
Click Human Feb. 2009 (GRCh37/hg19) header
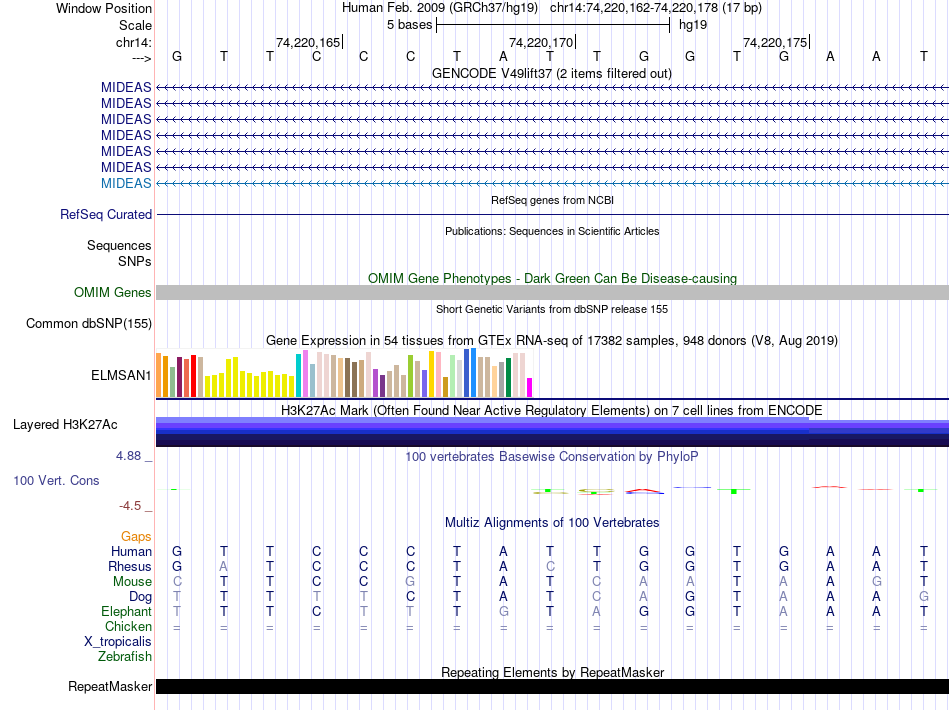pyautogui.click(x=440, y=8)
